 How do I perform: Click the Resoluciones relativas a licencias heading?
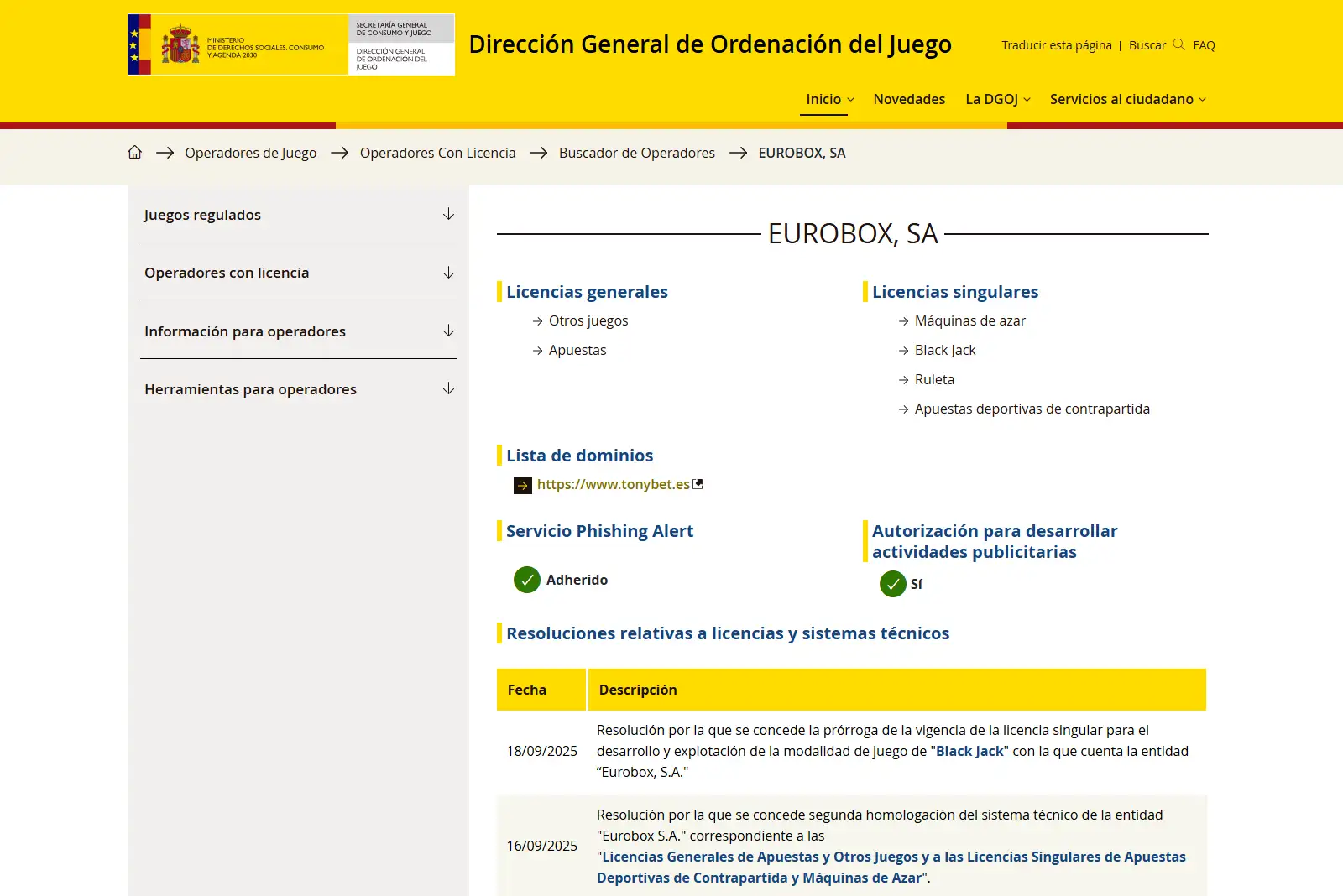728,633
